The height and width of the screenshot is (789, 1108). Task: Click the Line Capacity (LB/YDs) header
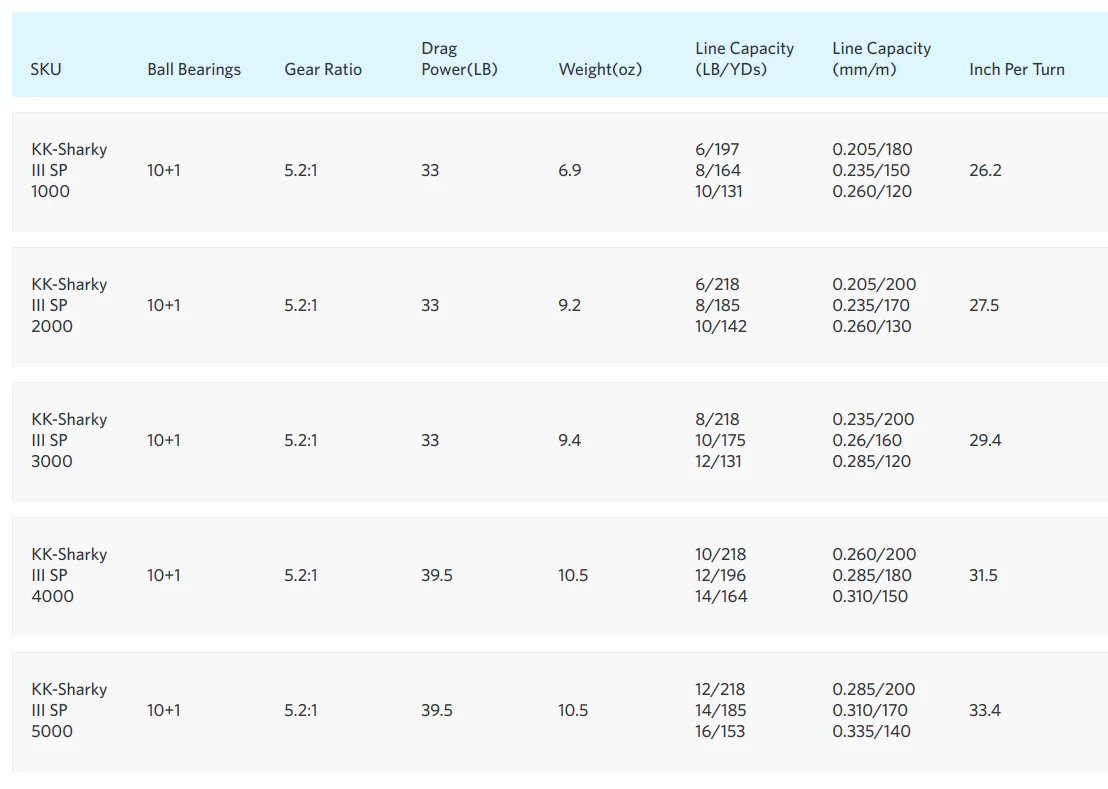(x=744, y=59)
